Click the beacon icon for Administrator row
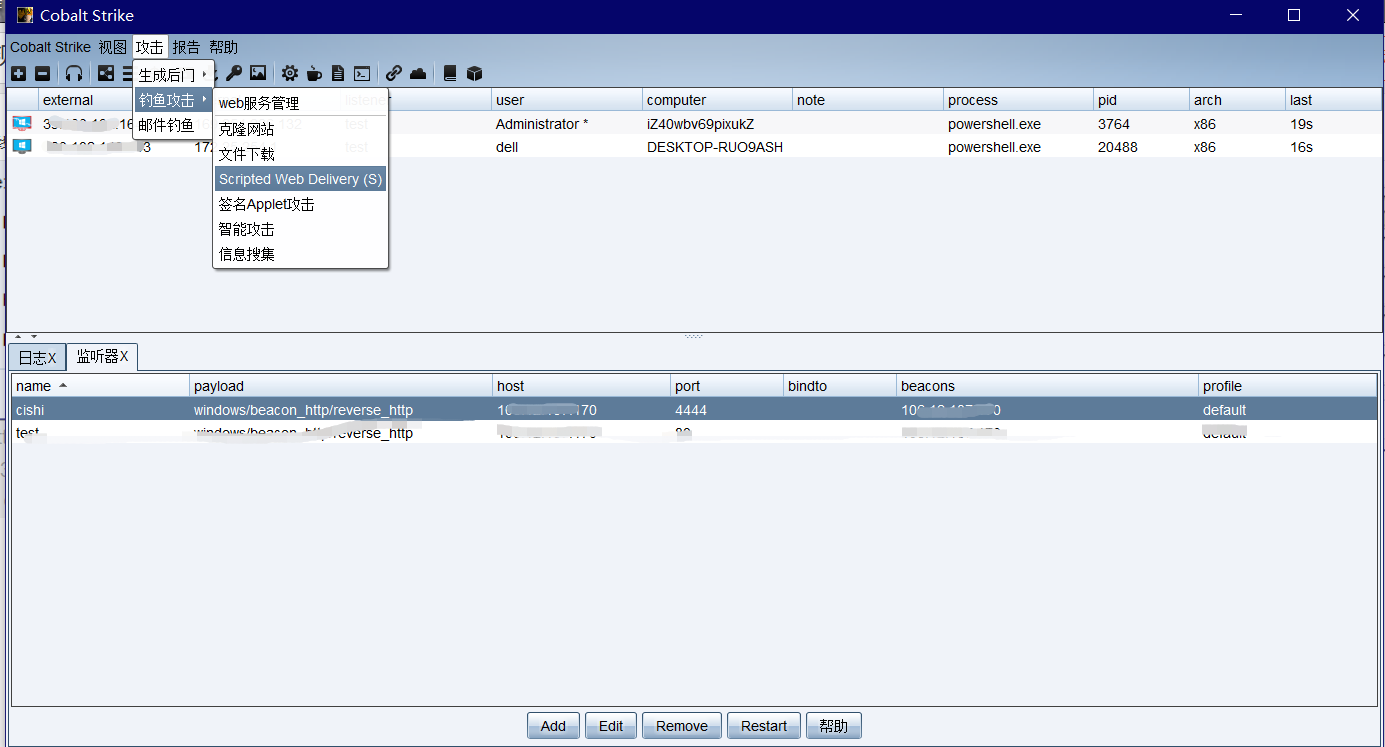The width and height of the screenshot is (1385, 747). coord(22,123)
